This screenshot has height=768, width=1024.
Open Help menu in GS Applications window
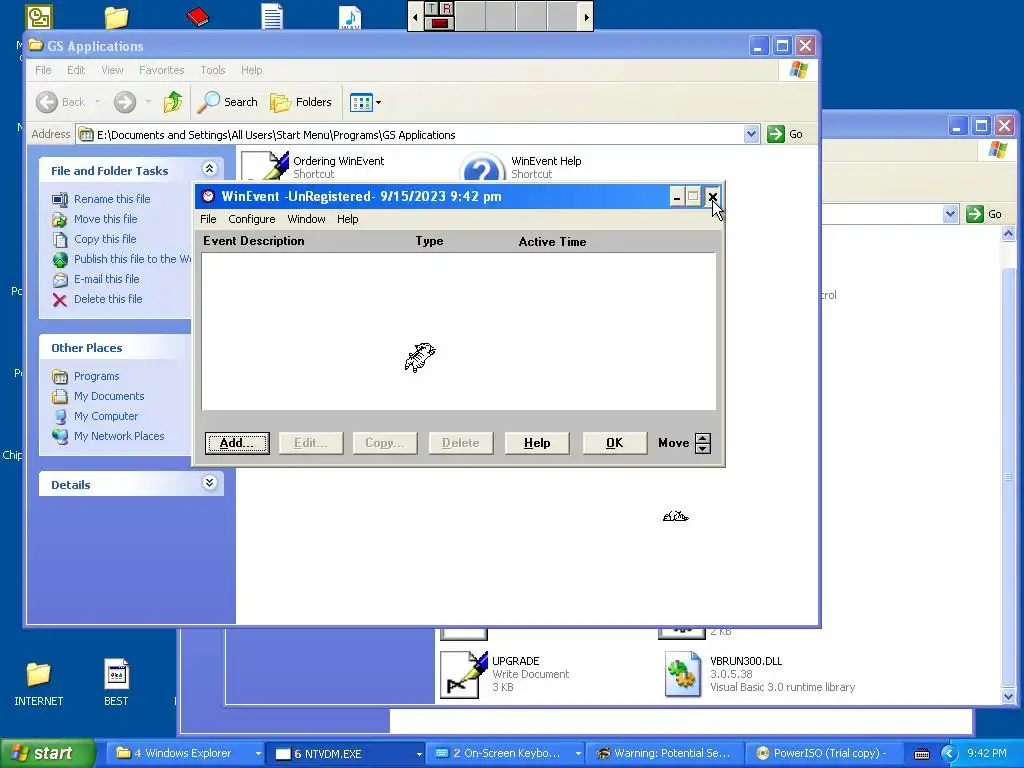[x=251, y=70]
